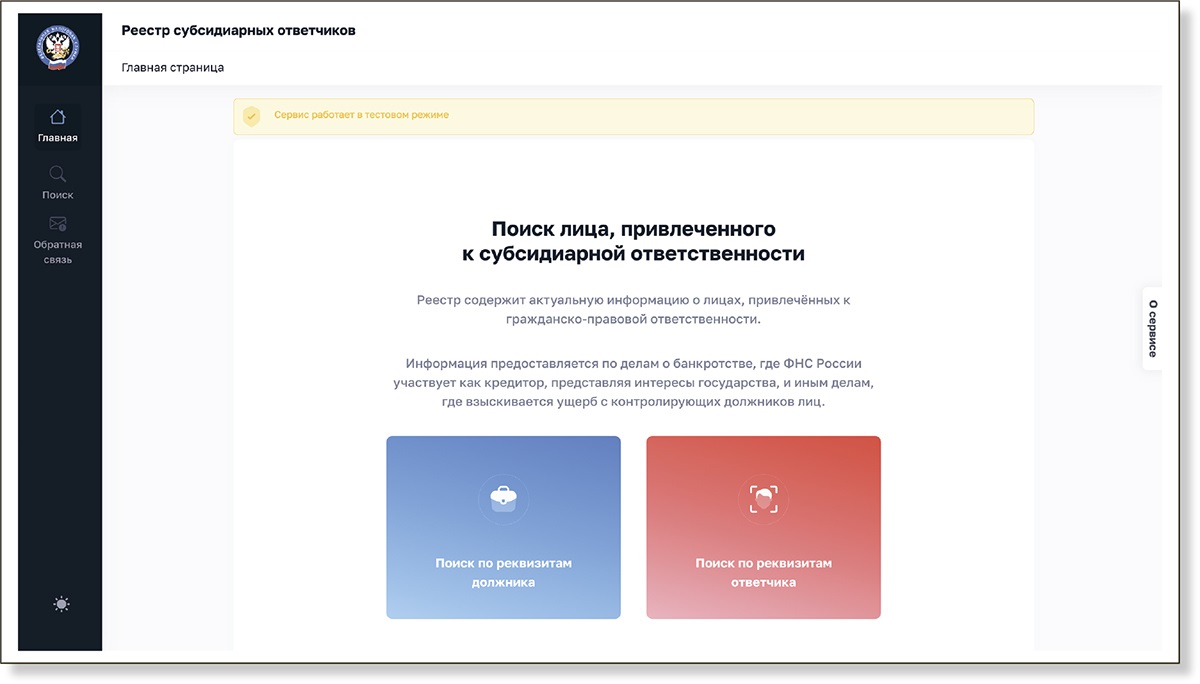Click the shield icon in the yellow banner
Image resolution: width=1200 pixels, height=684 pixels.
pos(252,116)
